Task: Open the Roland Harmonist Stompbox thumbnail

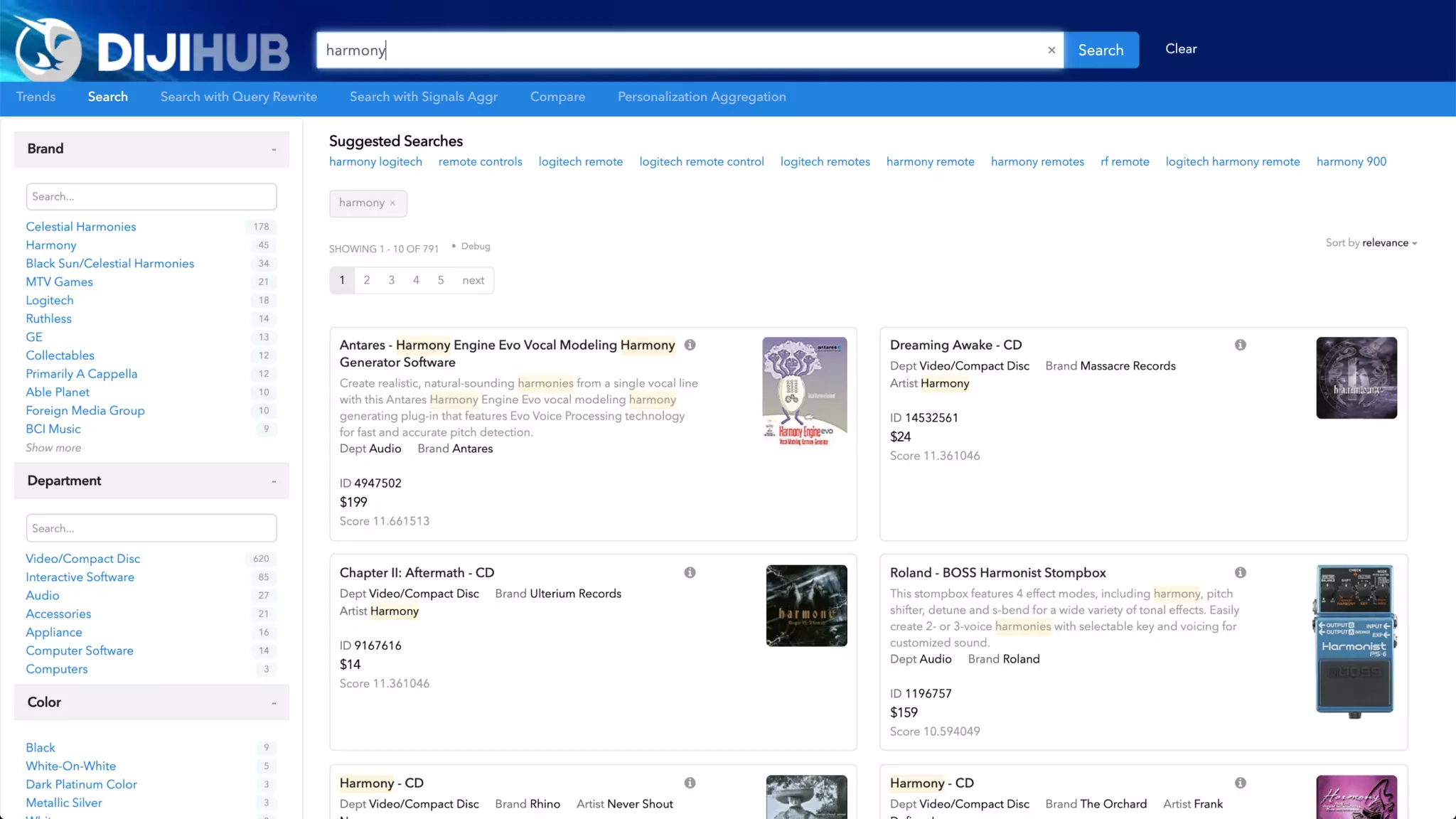Action: pos(1356,641)
